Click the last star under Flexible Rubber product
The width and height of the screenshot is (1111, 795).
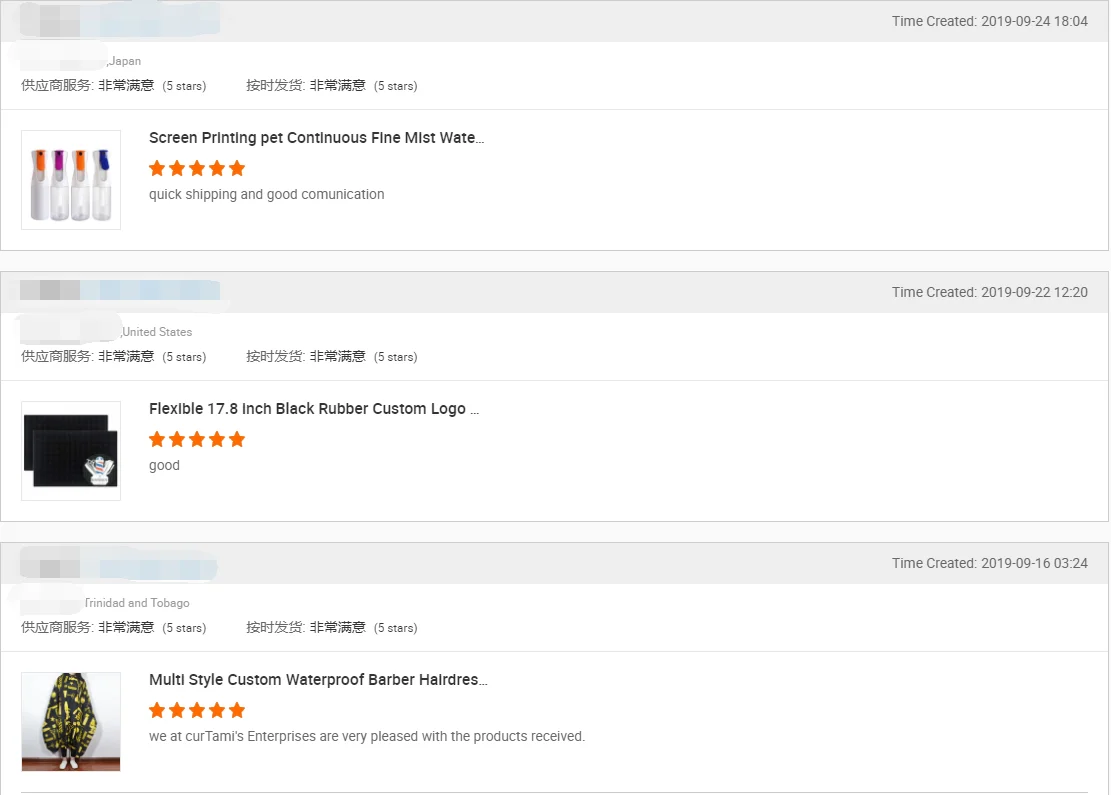coord(237,439)
